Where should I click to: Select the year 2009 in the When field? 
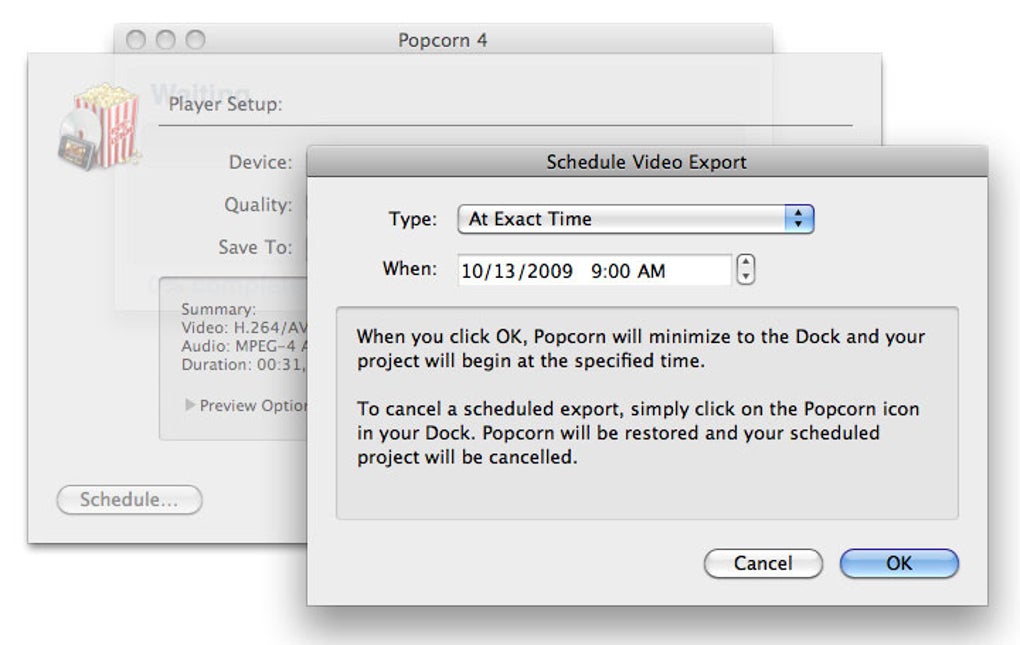[x=547, y=271]
